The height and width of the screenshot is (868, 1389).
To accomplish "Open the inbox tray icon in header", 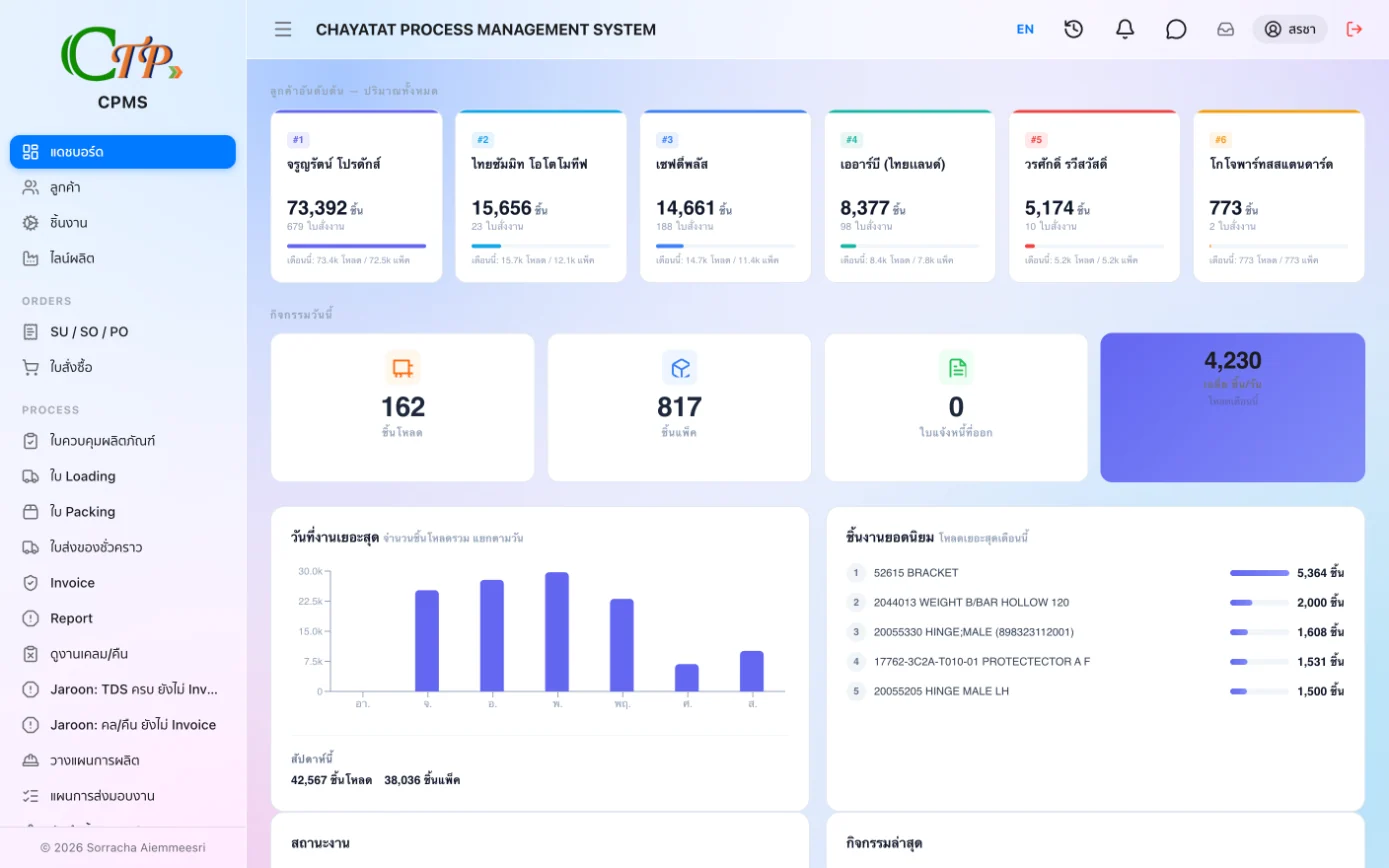I will pyautogui.click(x=1225, y=29).
